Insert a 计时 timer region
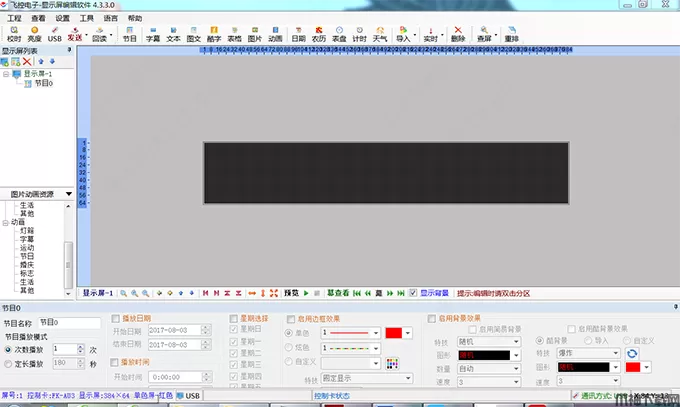The width and height of the screenshot is (680, 407). 359,33
